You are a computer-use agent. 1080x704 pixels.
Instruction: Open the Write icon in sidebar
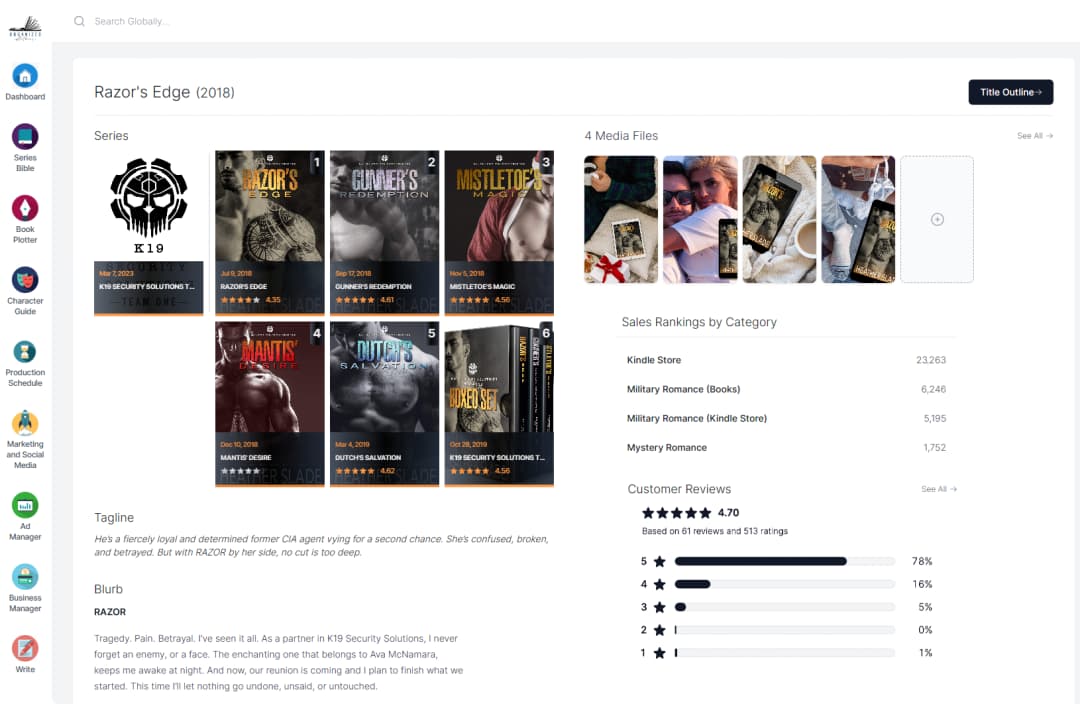(x=25, y=648)
